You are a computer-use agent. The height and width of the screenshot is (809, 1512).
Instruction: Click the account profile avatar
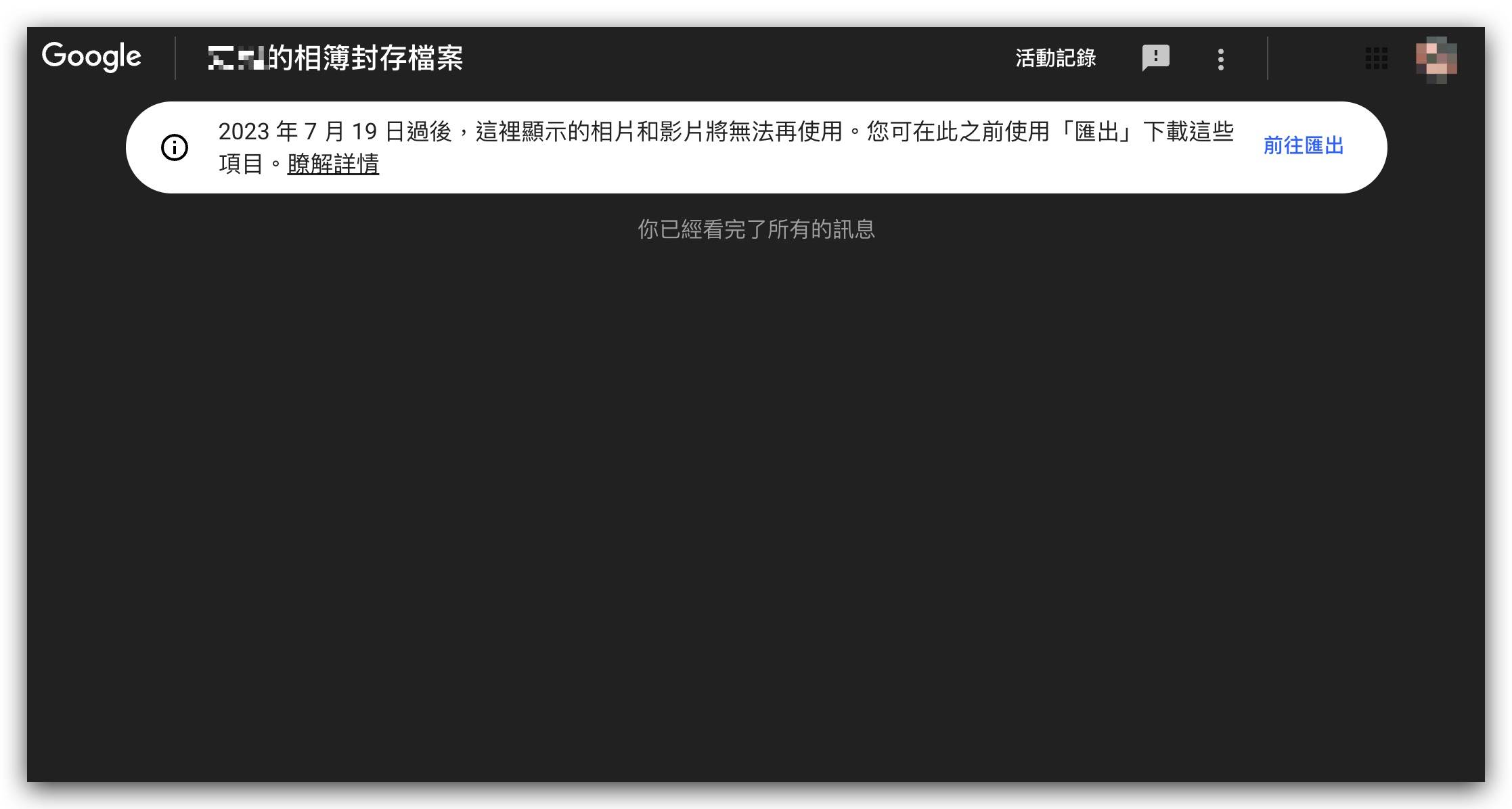coord(1436,59)
